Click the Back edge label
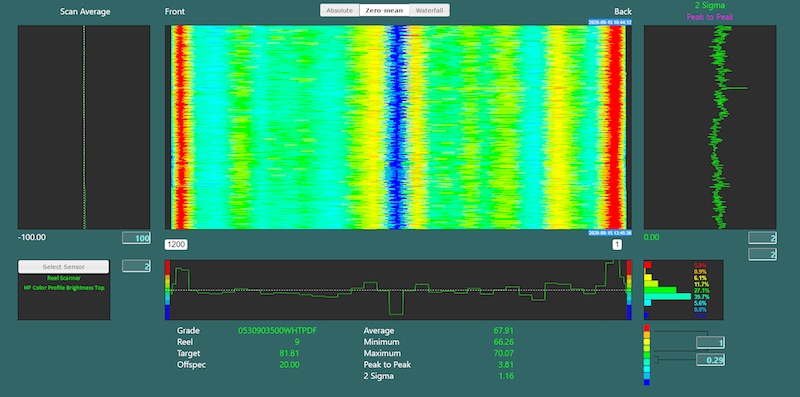The image size is (800, 397). (x=623, y=11)
